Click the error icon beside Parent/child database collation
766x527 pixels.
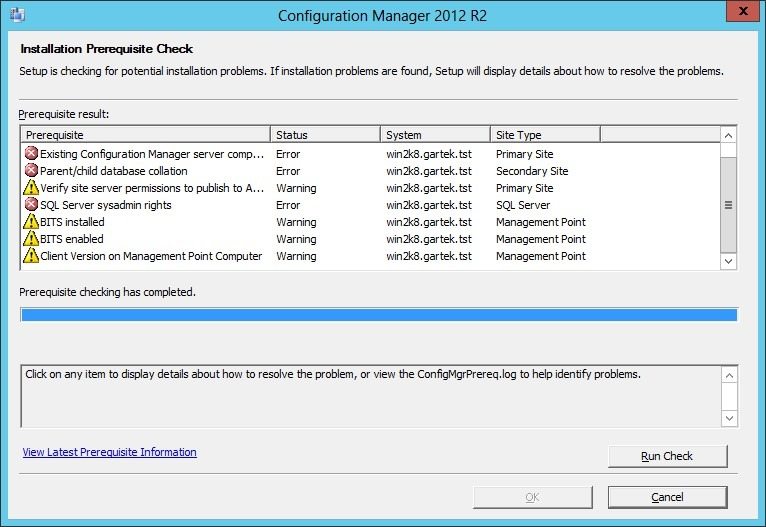coord(31,170)
